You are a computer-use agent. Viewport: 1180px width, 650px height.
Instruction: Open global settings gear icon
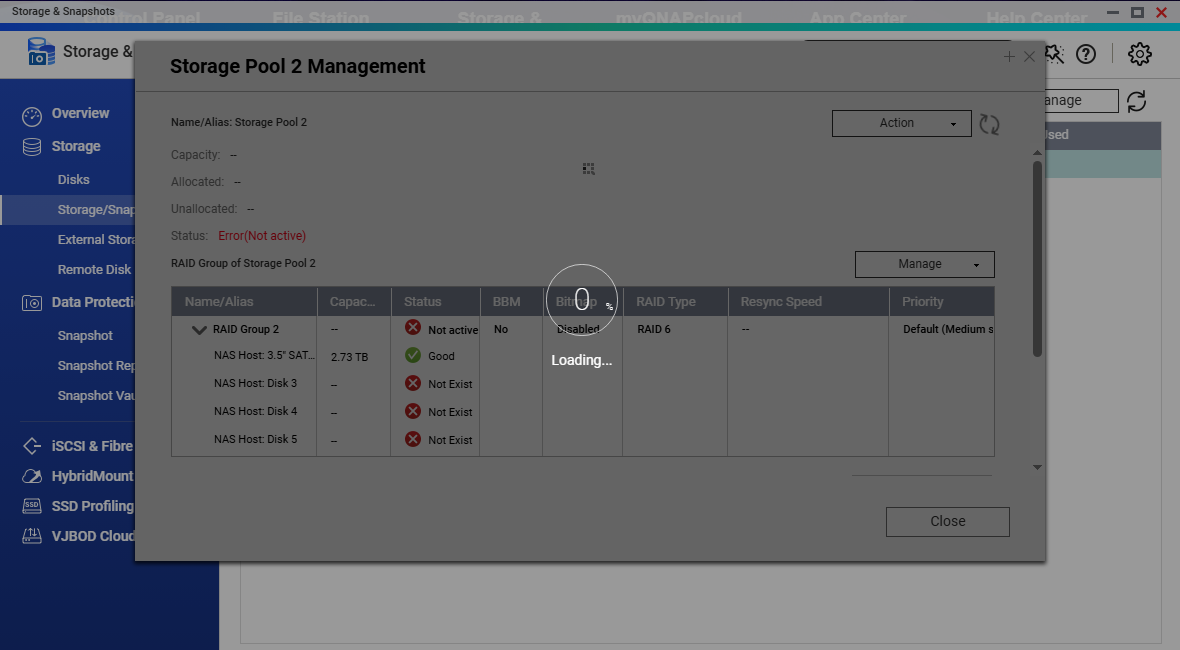[1140, 54]
